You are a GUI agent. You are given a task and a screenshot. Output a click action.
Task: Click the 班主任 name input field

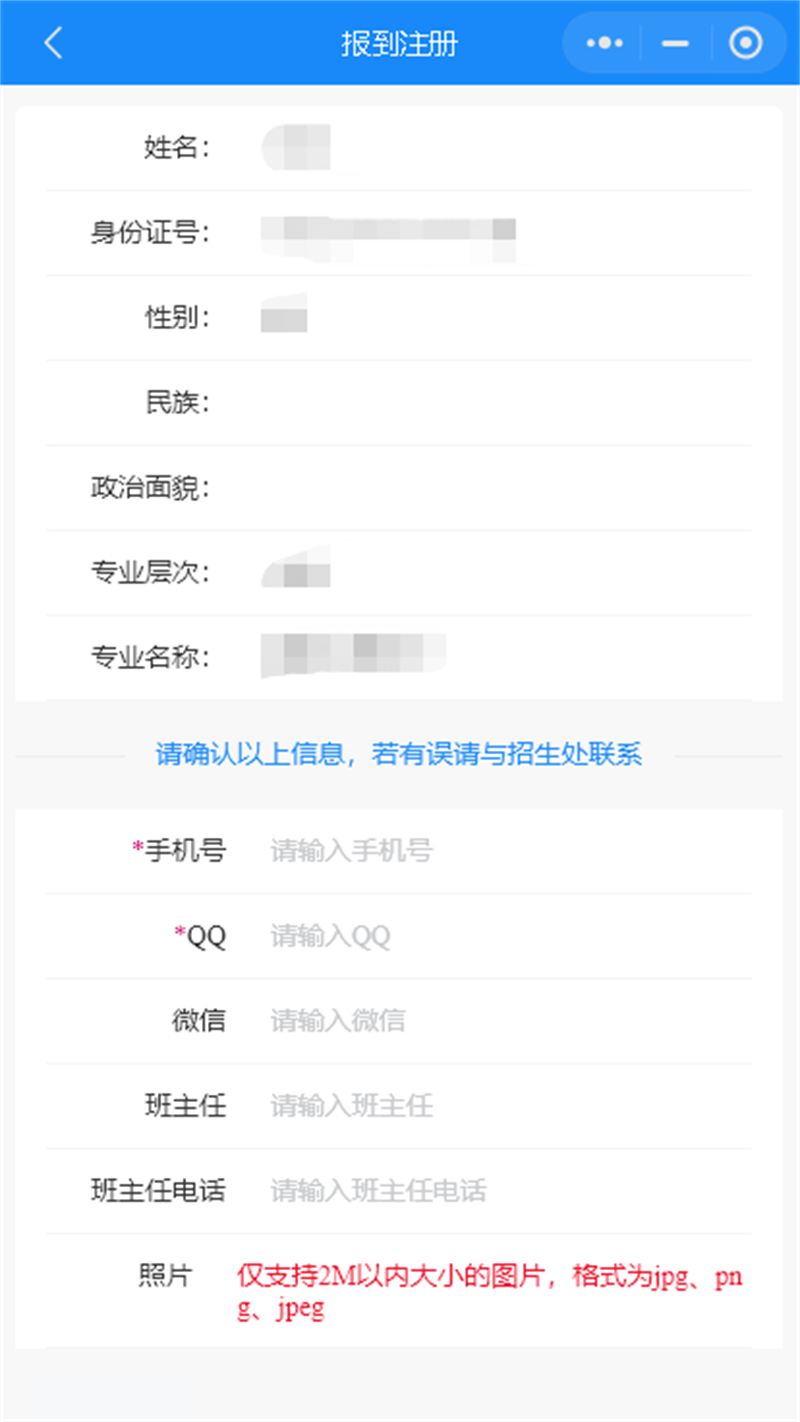coord(500,1106)
